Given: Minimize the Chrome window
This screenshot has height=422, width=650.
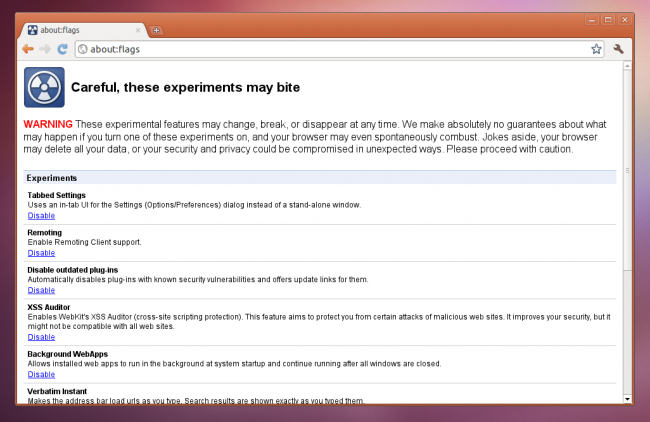Looking at the screenshot, I should (592, 20).
